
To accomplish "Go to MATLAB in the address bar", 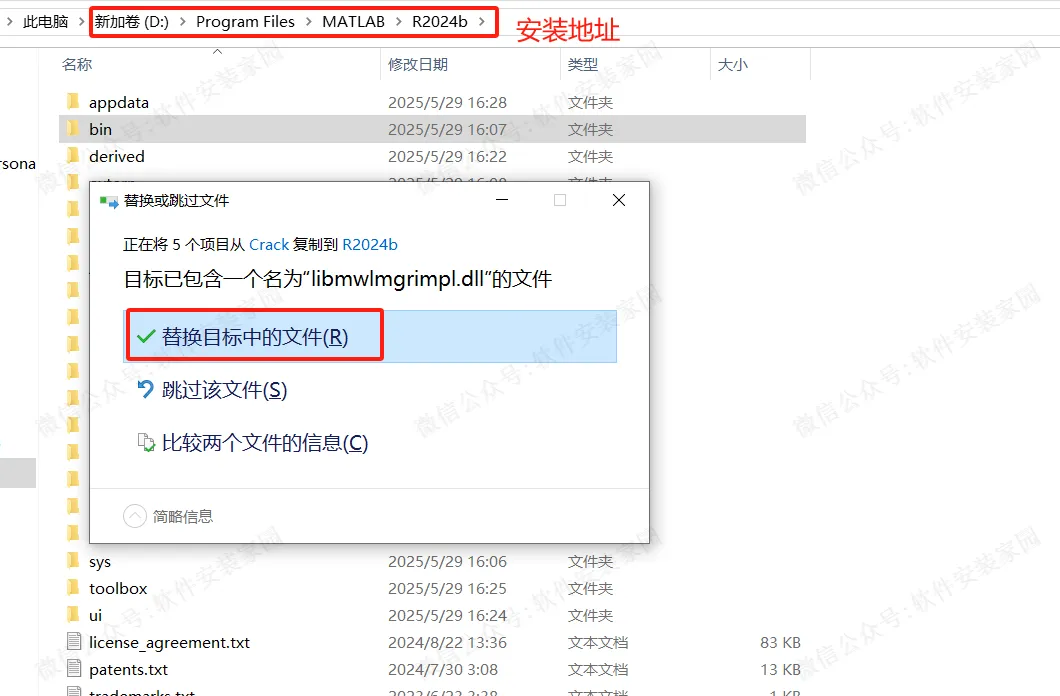I will coord(354,22).
